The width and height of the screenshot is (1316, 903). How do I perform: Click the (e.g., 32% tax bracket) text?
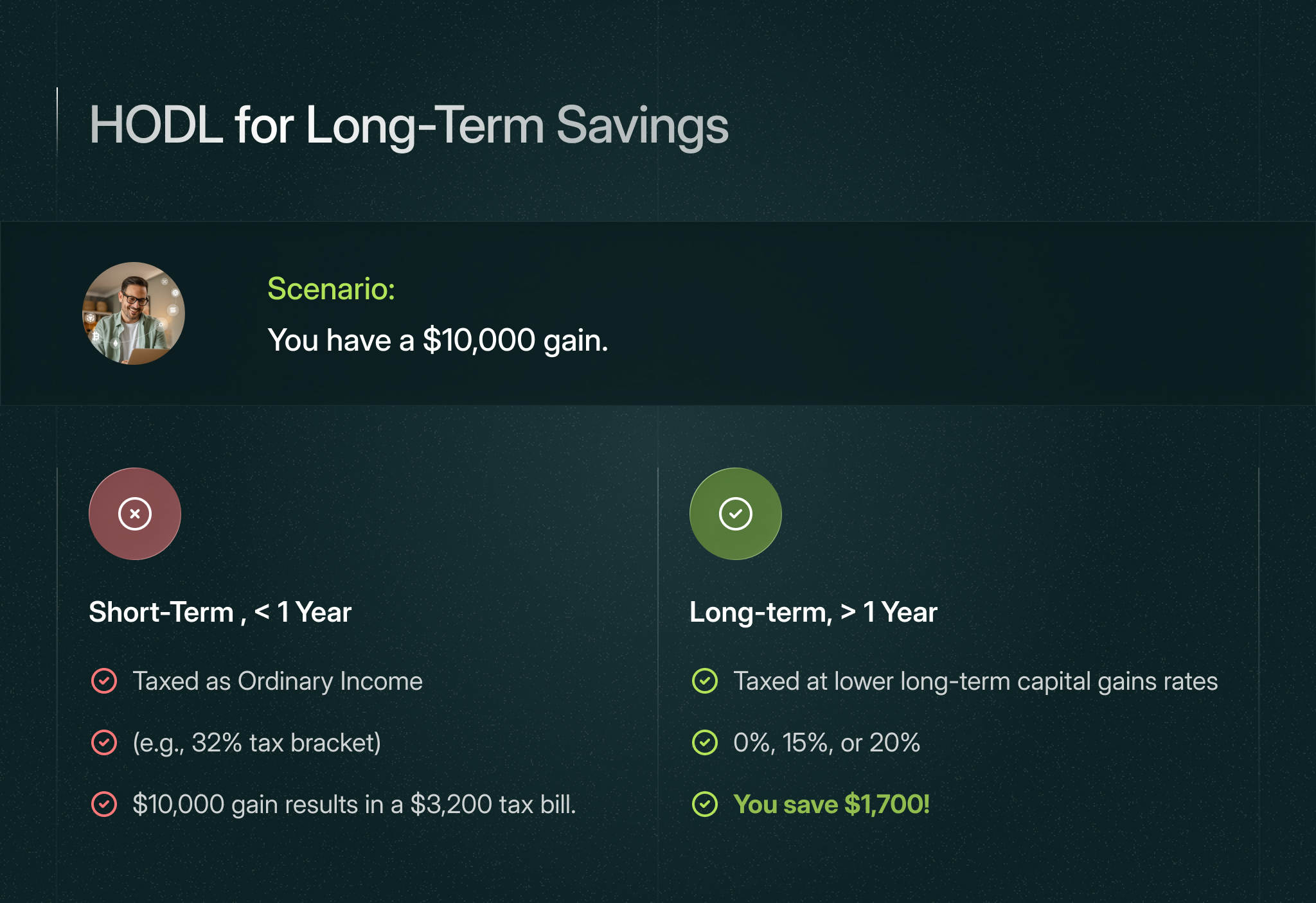pos(257,743)
